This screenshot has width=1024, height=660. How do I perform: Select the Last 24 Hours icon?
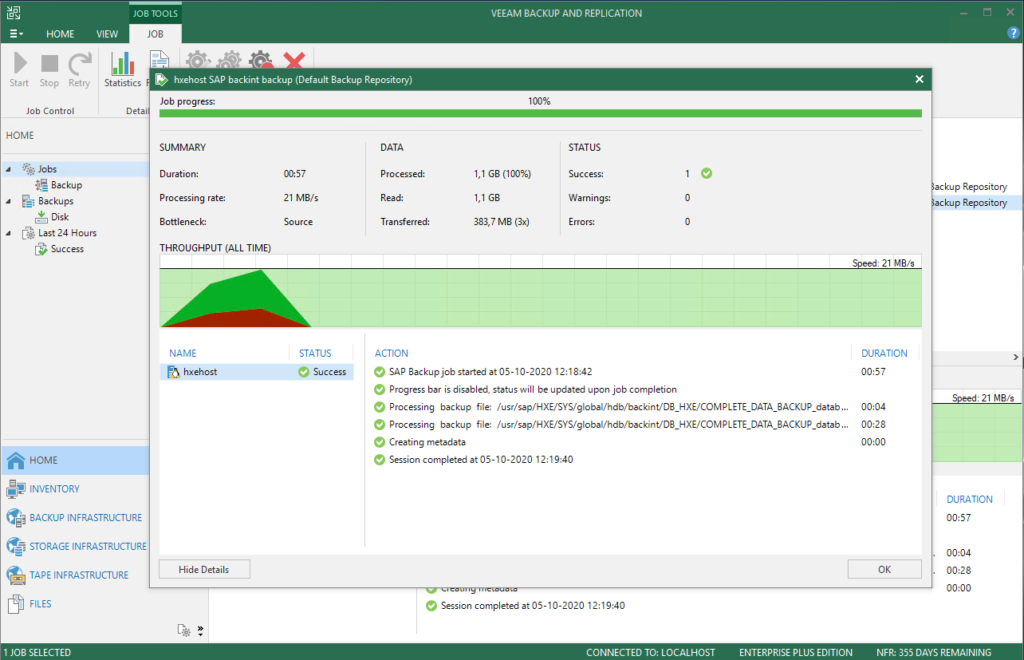(28, 233)
